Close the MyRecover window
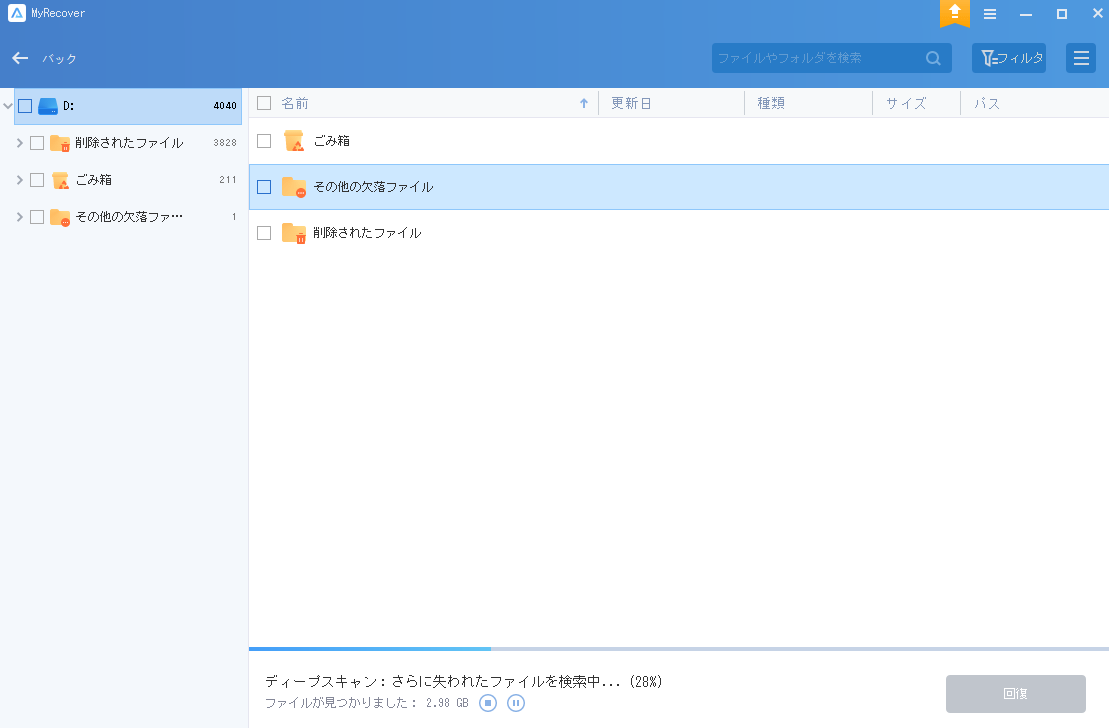1109x728 pixels. [x=1098, y=13]
